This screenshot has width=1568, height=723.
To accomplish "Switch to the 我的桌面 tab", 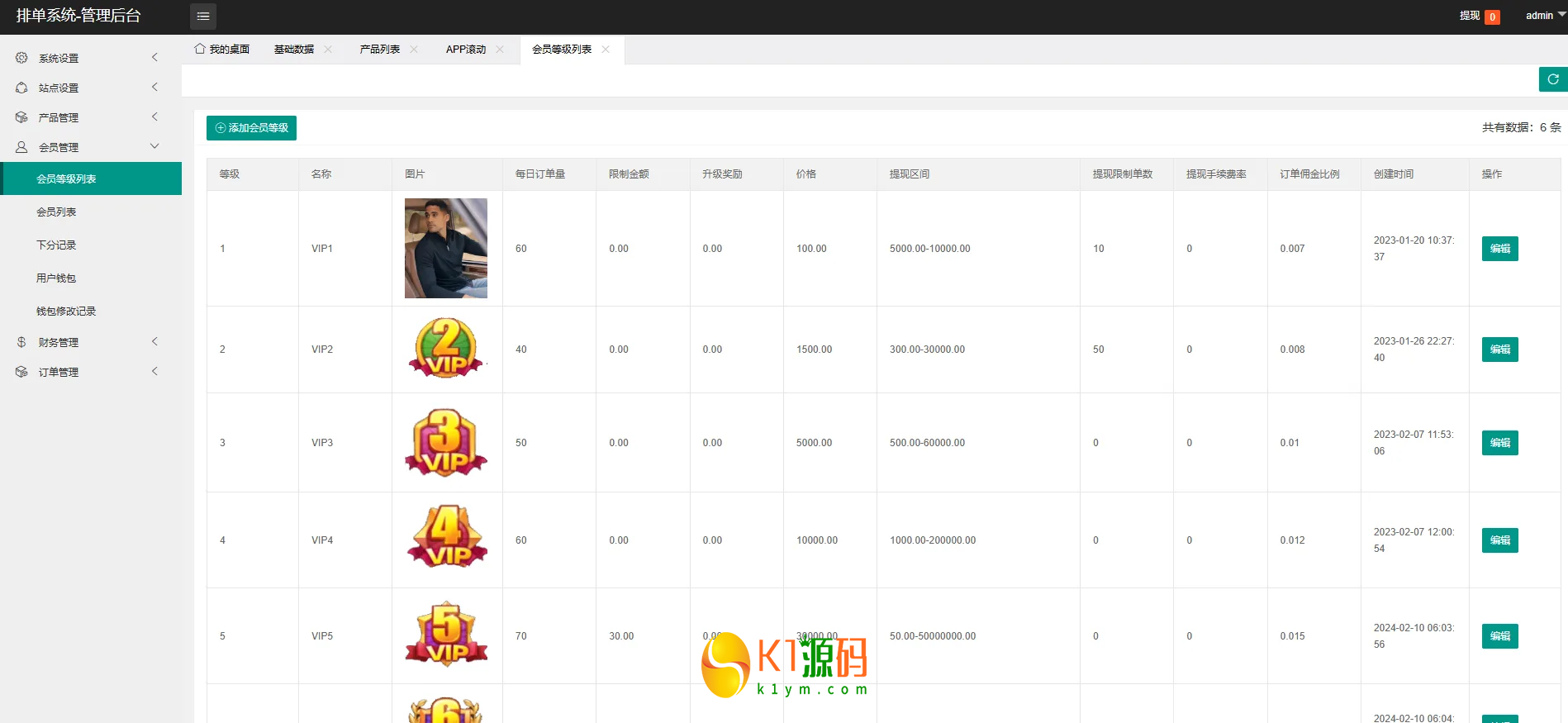I will [222, 50].
